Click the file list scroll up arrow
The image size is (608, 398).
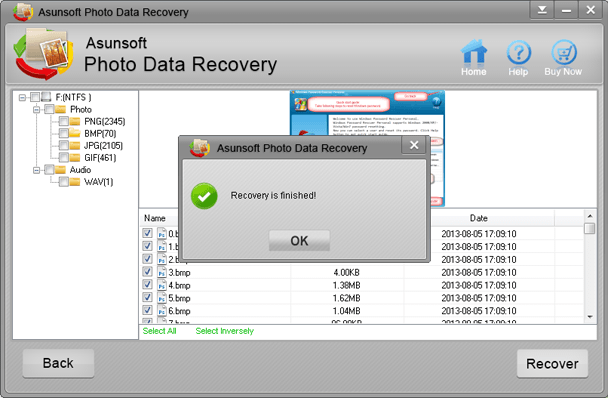(590, 216)
